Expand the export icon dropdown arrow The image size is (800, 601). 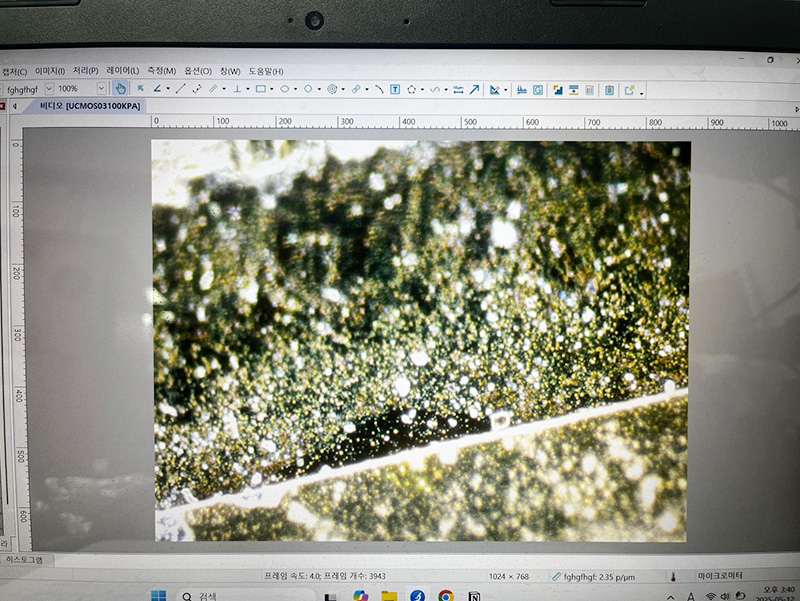tap(641, 91)
